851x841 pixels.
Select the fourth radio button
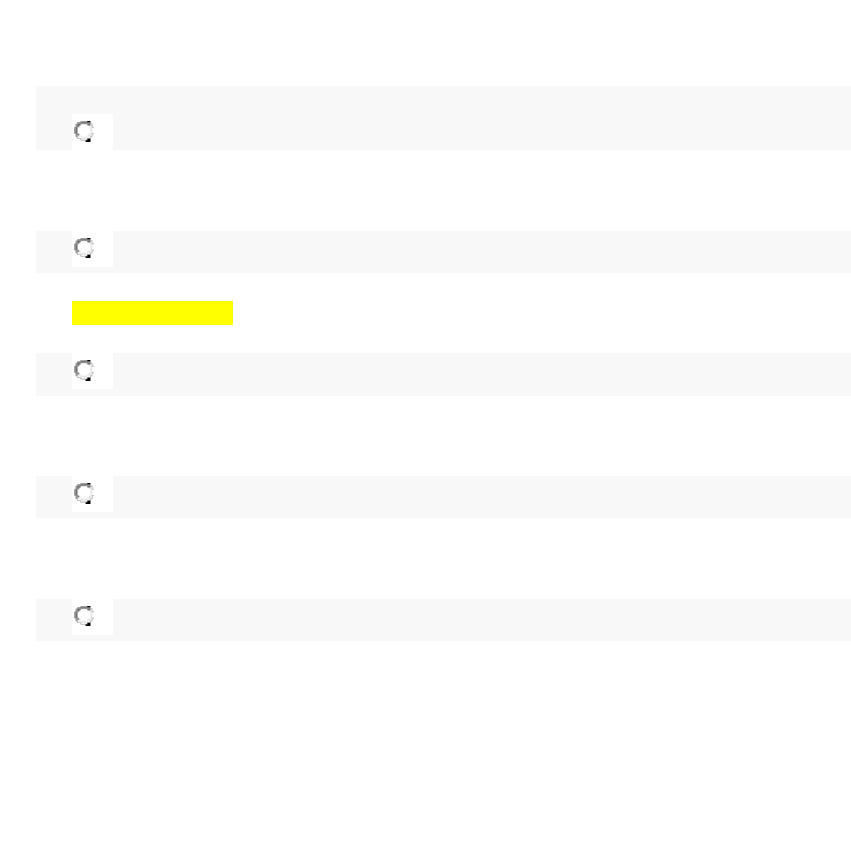click(84, 493)
